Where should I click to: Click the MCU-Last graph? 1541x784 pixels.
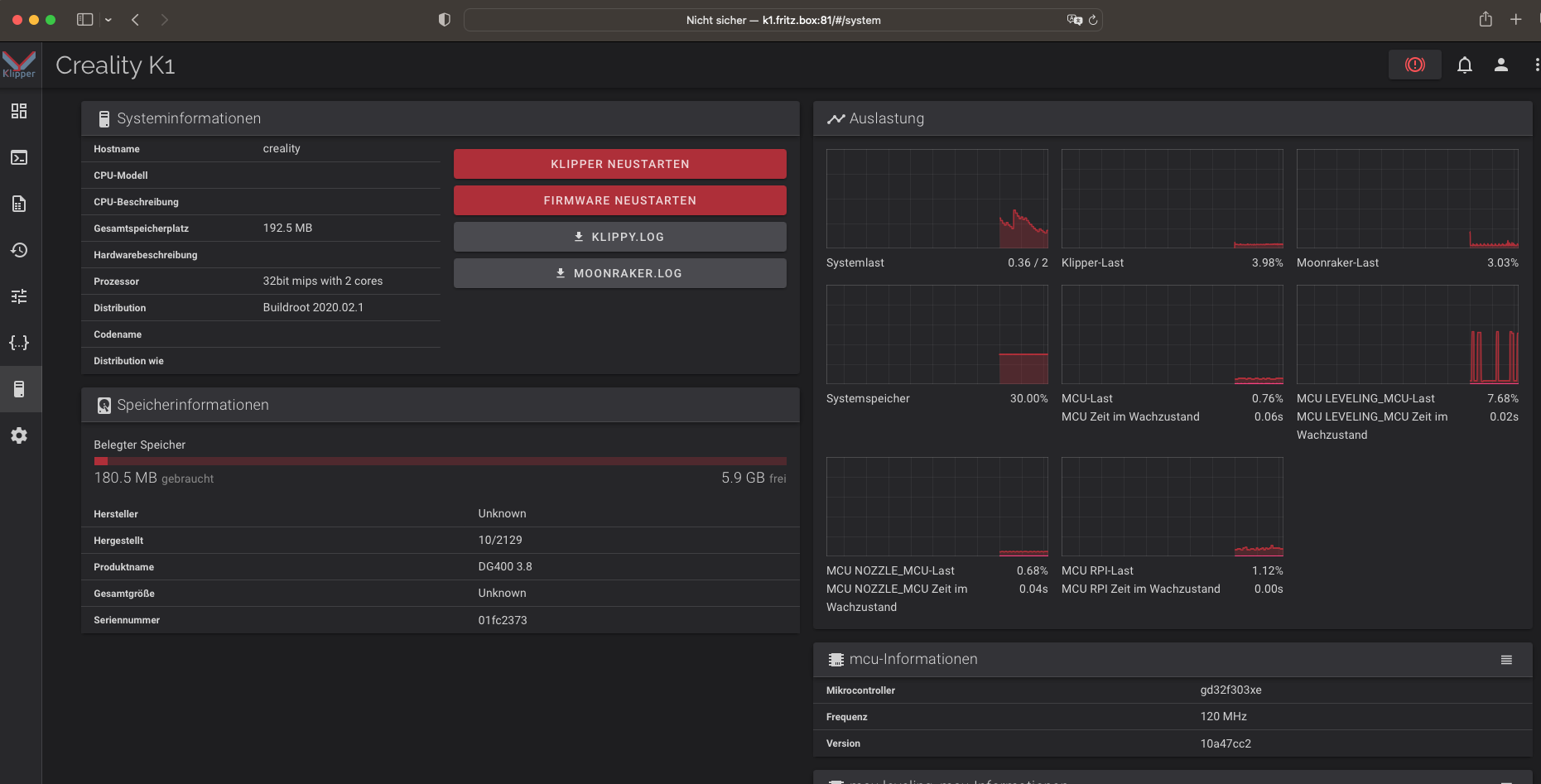point(1173,334)
